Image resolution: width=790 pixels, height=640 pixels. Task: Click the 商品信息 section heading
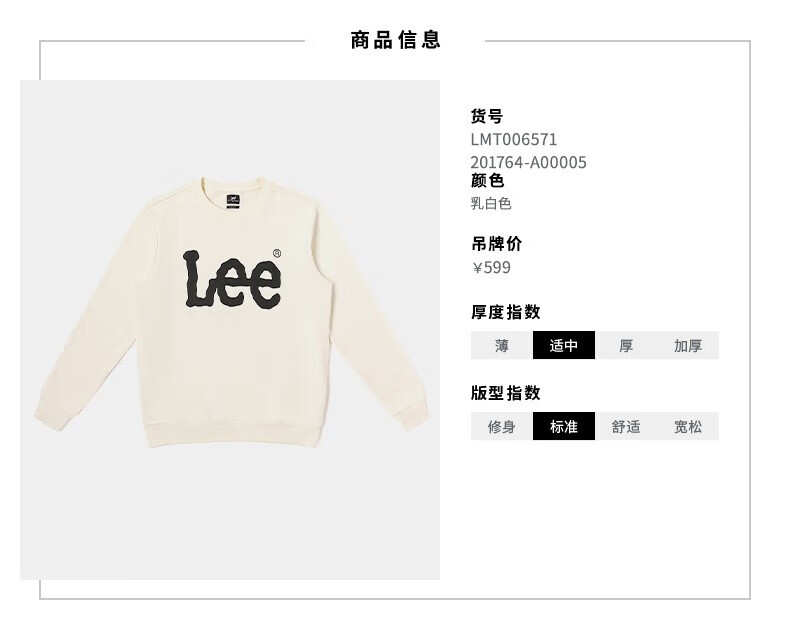(x=396, y=40)
